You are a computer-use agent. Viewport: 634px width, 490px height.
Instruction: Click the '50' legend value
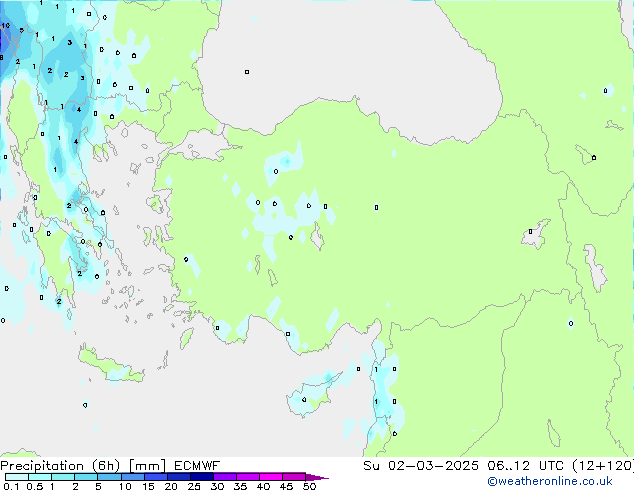(310, 486)
